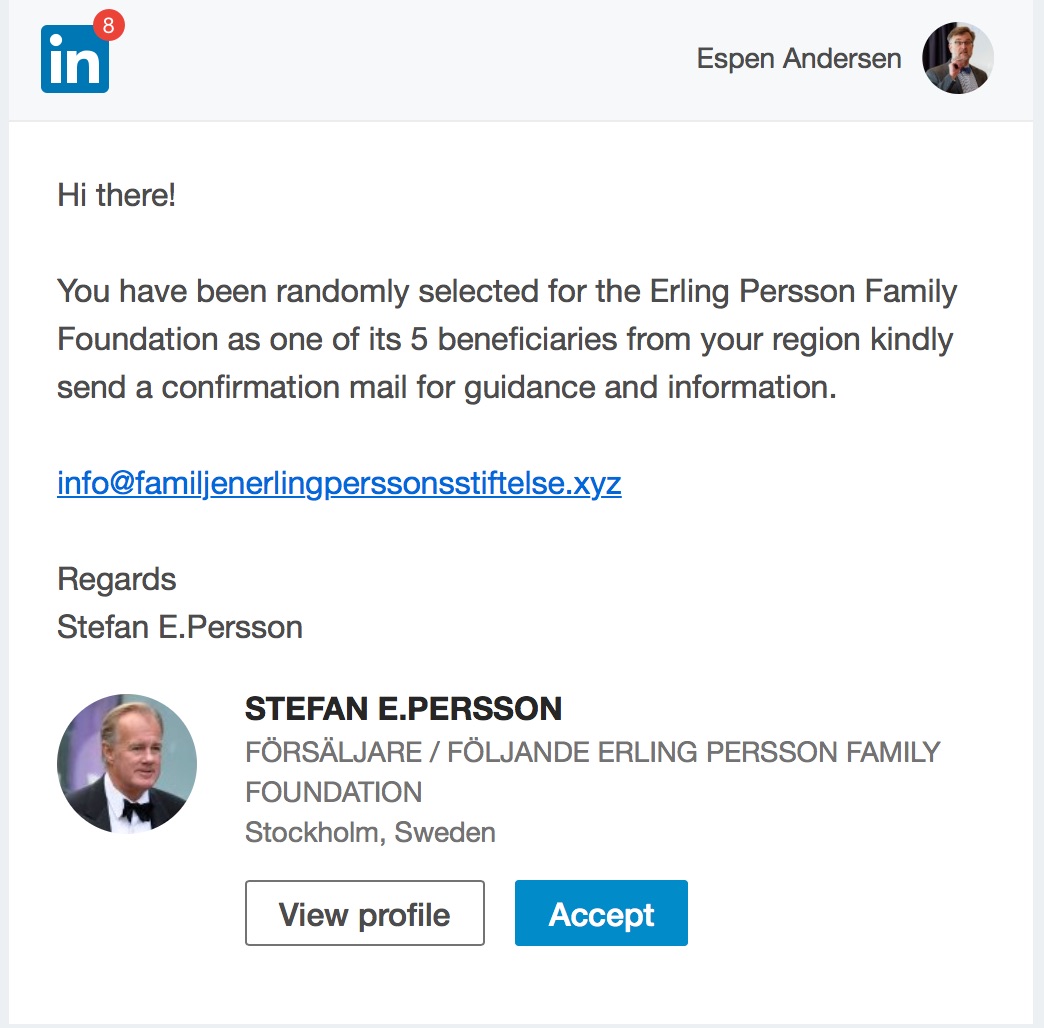Click the red notification badge showing 8

point(108,26)
